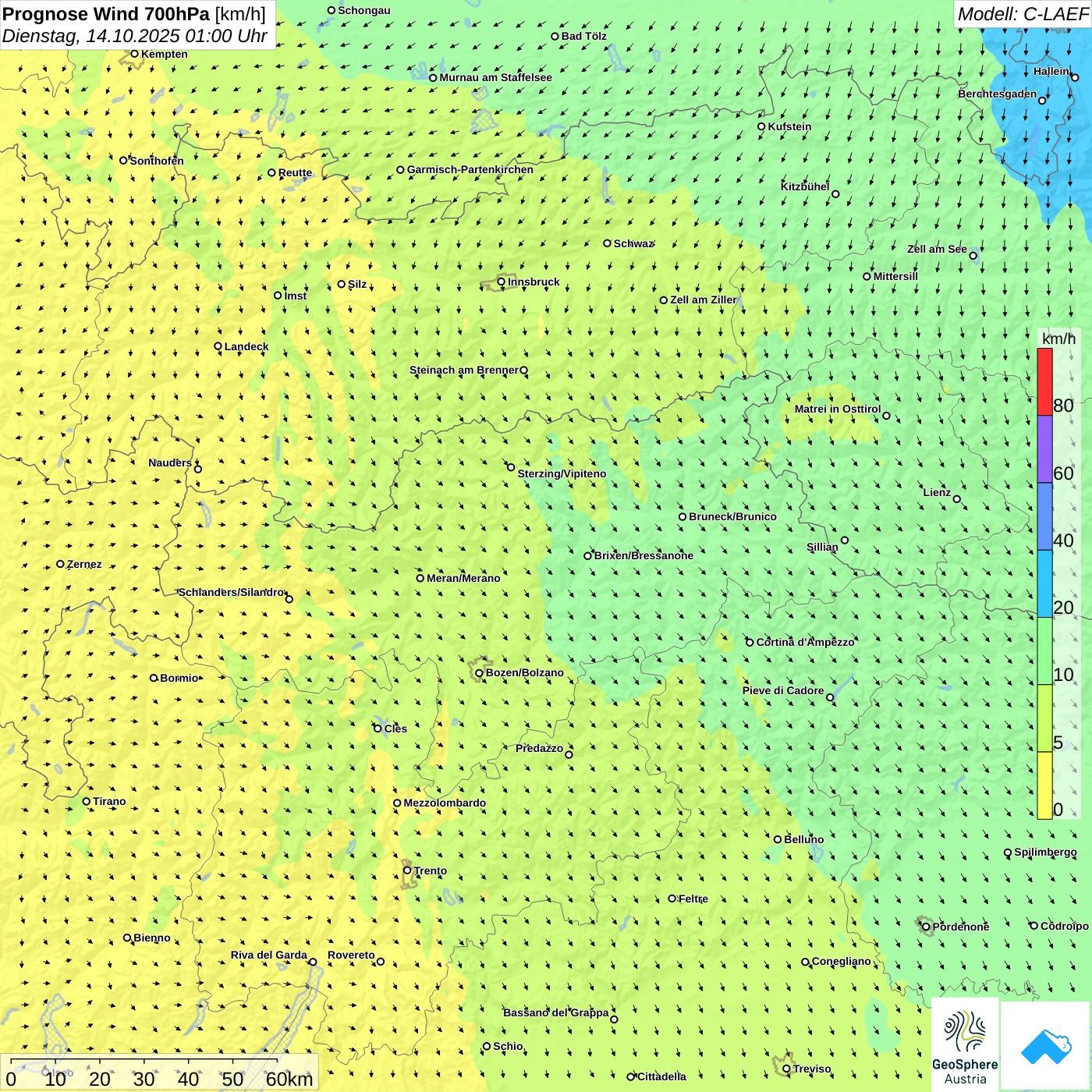Viewport: 1092px width, 1092px height.
Task: Select the Innsbruck city label
Action: tap(534, 282)
